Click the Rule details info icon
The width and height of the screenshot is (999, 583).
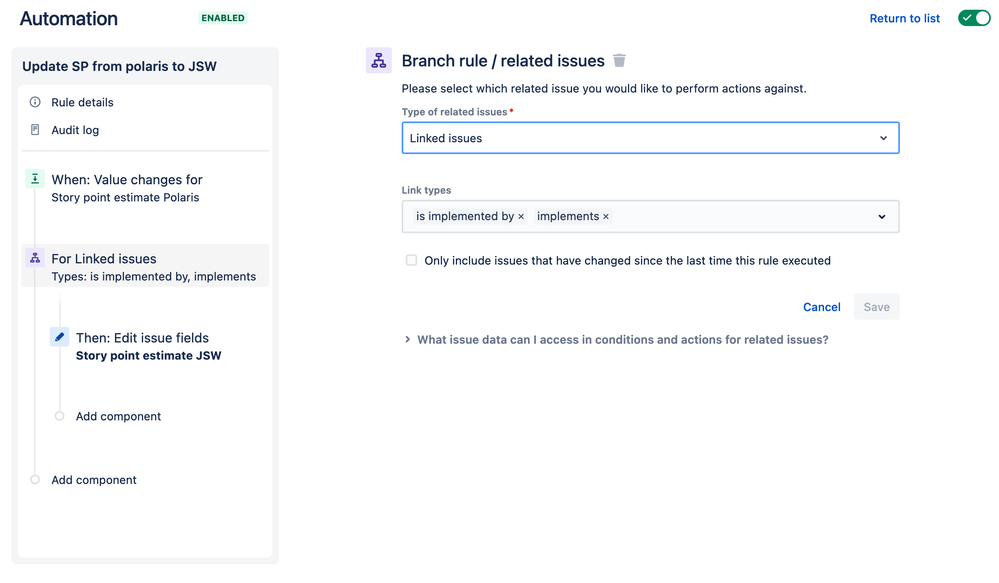pos(35,102)
